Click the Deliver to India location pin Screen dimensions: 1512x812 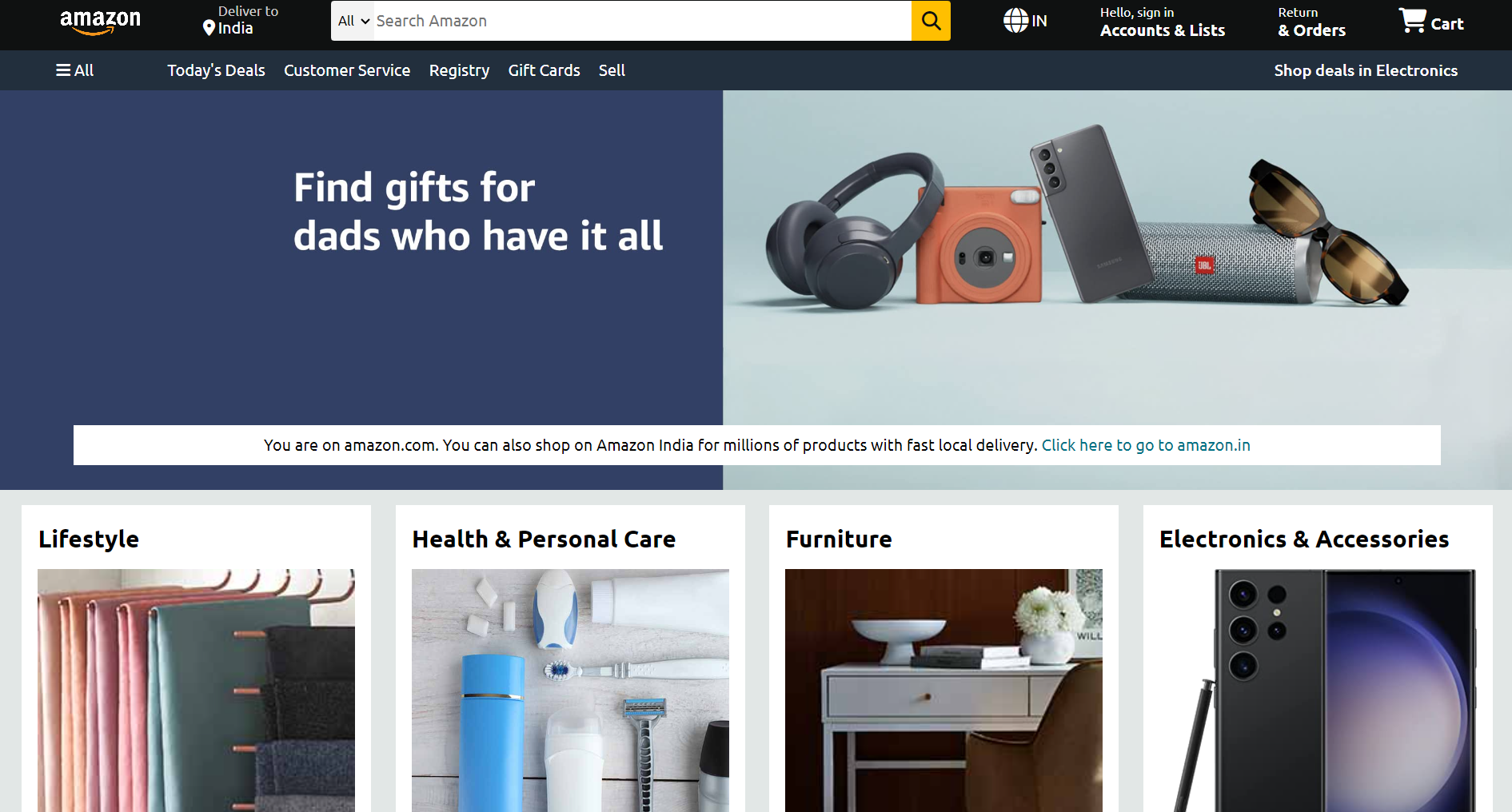tap(209, 28)
